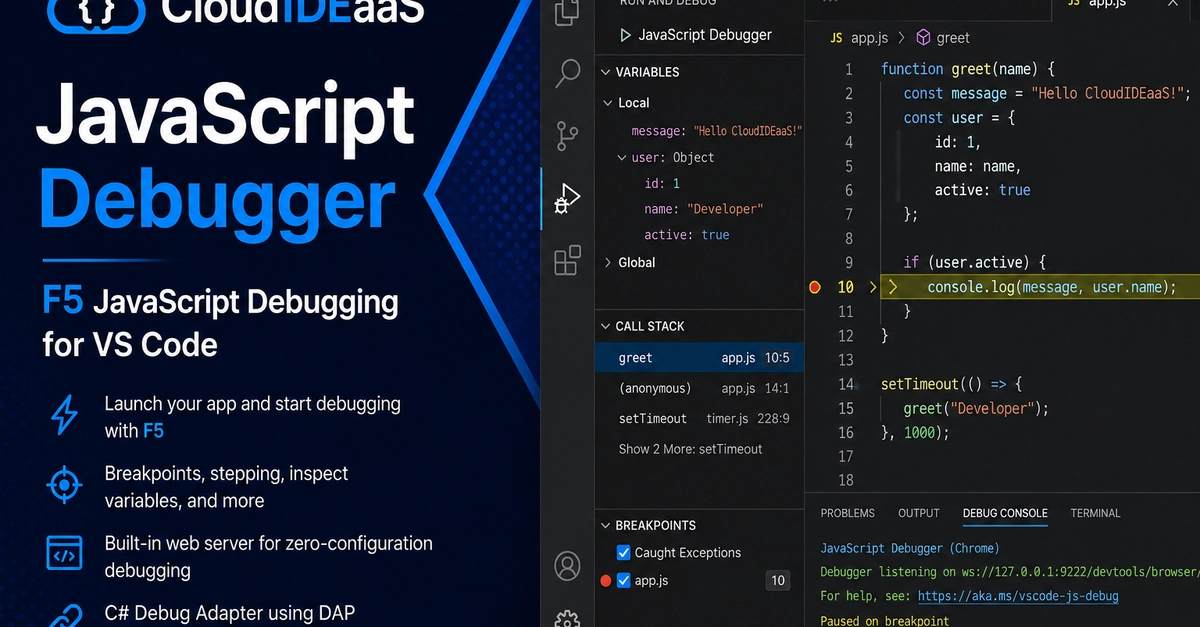This screenshot has height=627, width=1200.
Task: Select the (anonymous) call stack frame
Action: pos(699,388)
